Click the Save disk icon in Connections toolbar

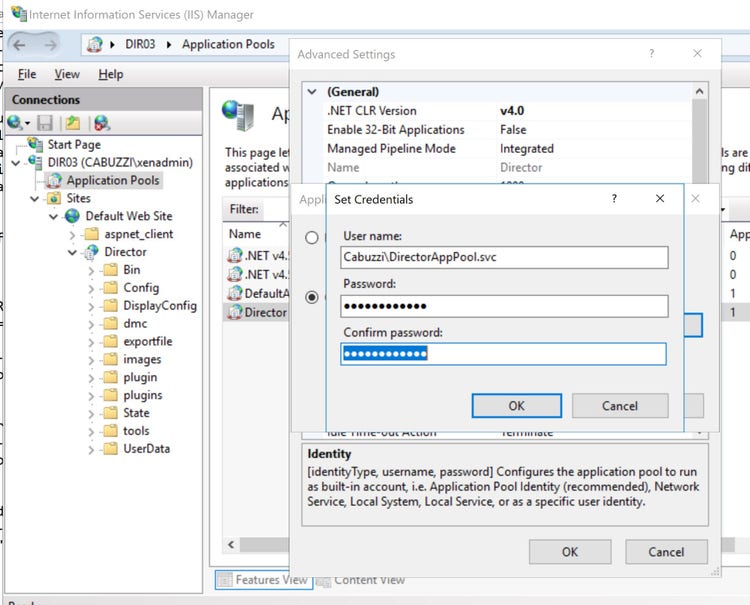pos(45,123)
